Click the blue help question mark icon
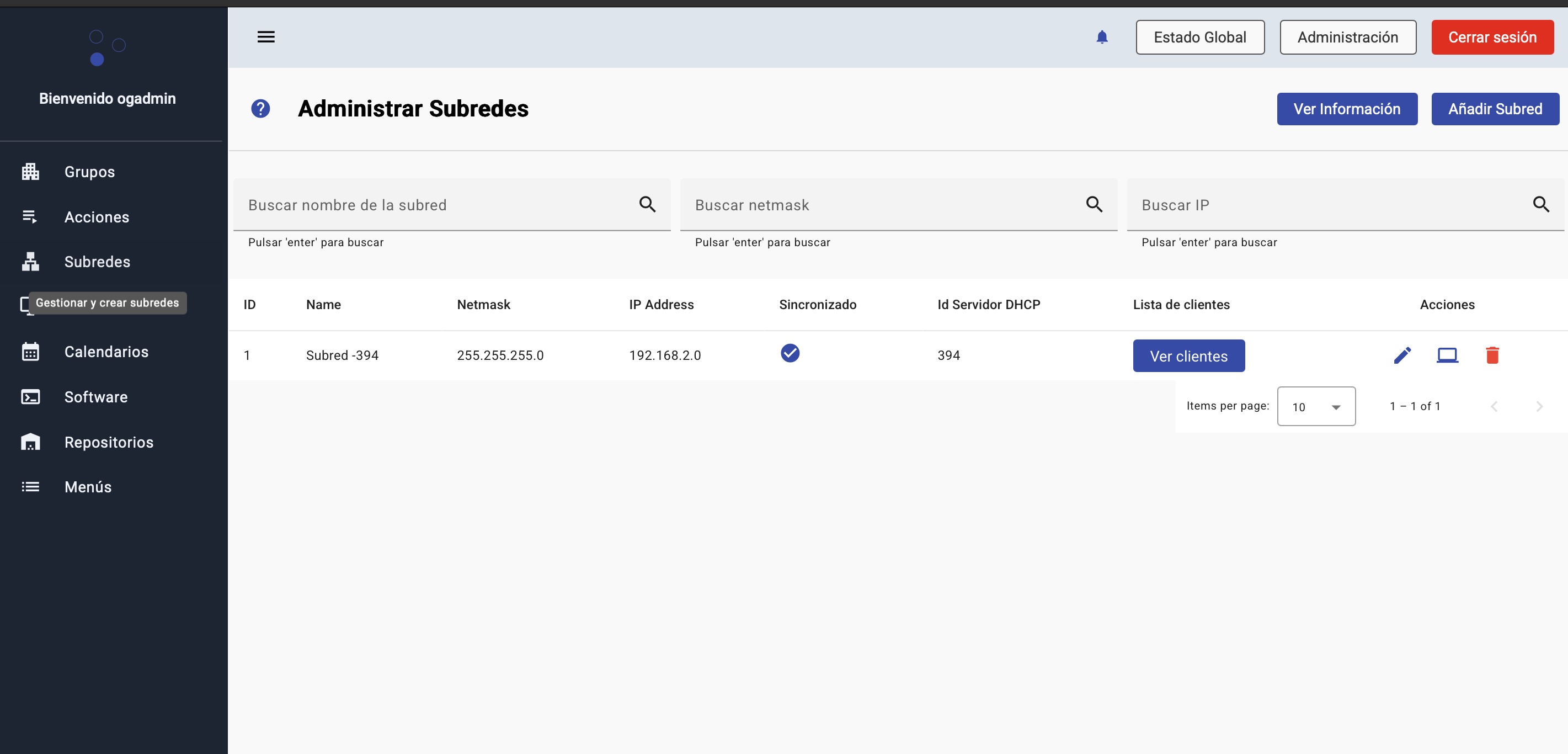 260,109
